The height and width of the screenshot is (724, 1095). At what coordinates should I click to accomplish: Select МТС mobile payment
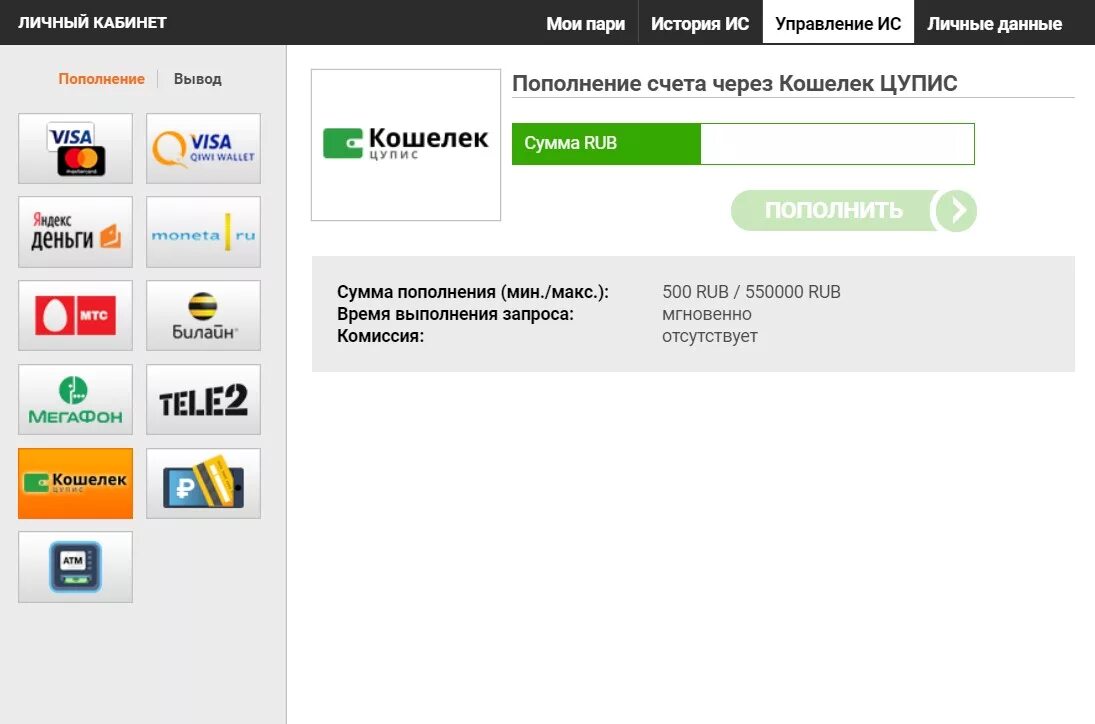pos(75,316)
